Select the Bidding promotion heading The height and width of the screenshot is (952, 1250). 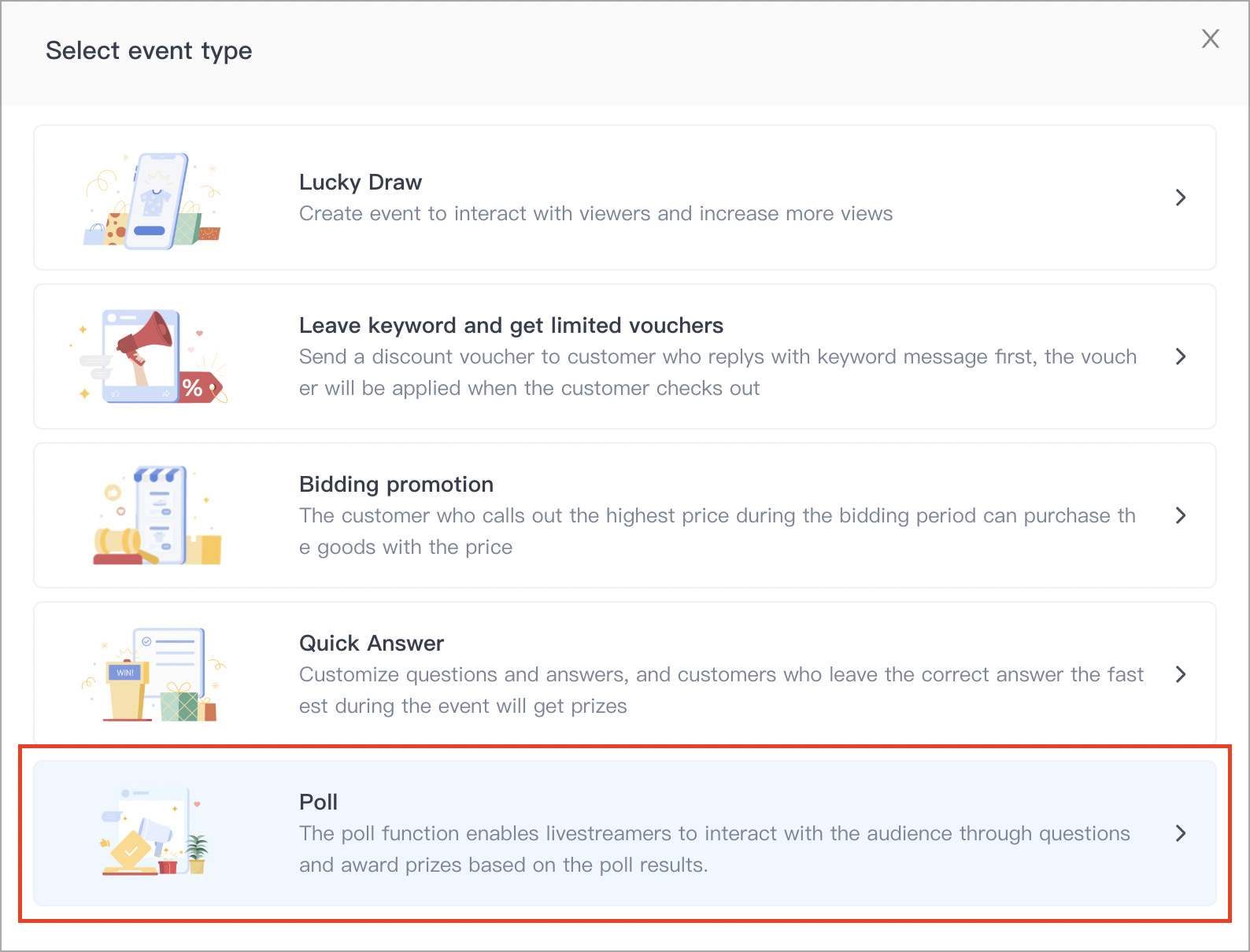pyautogui.click(x=396, y=485)
